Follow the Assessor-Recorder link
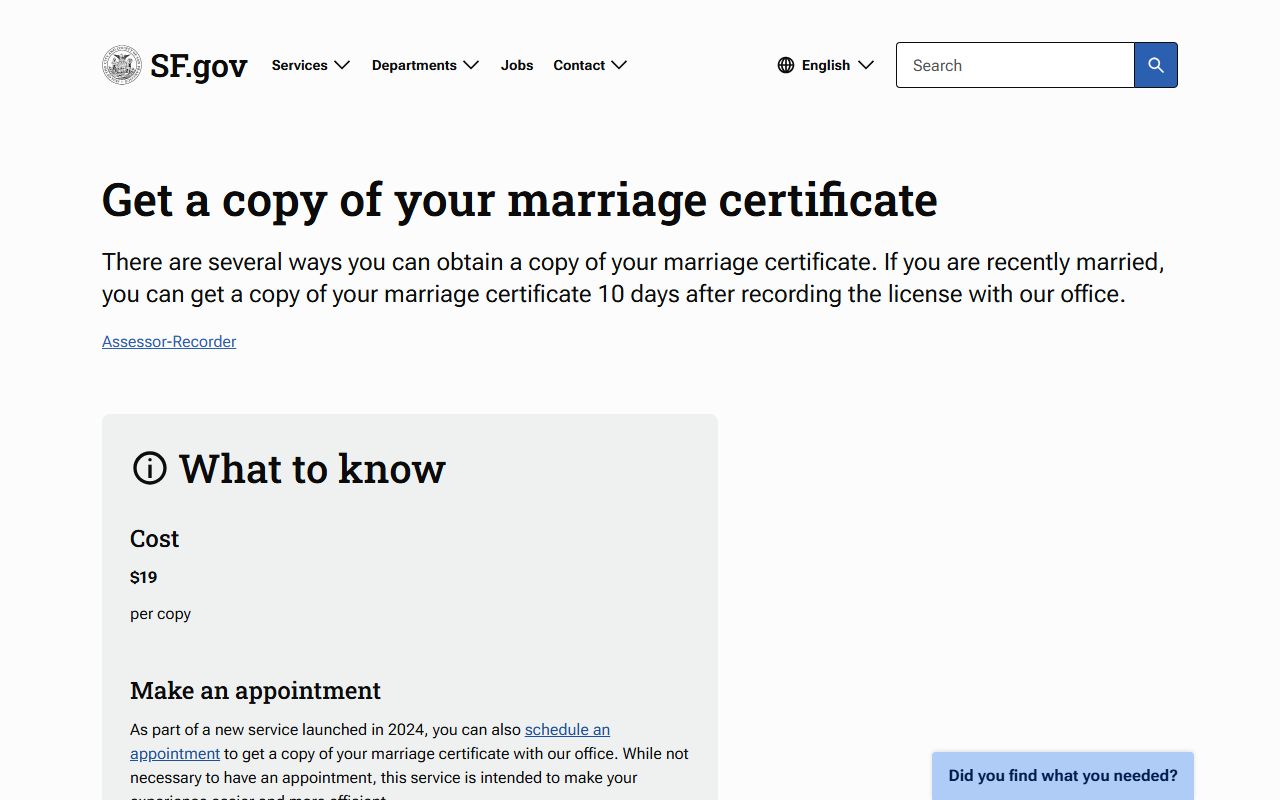The height and width of the screenshot is (800, 1280). click(x=169, y=342)
